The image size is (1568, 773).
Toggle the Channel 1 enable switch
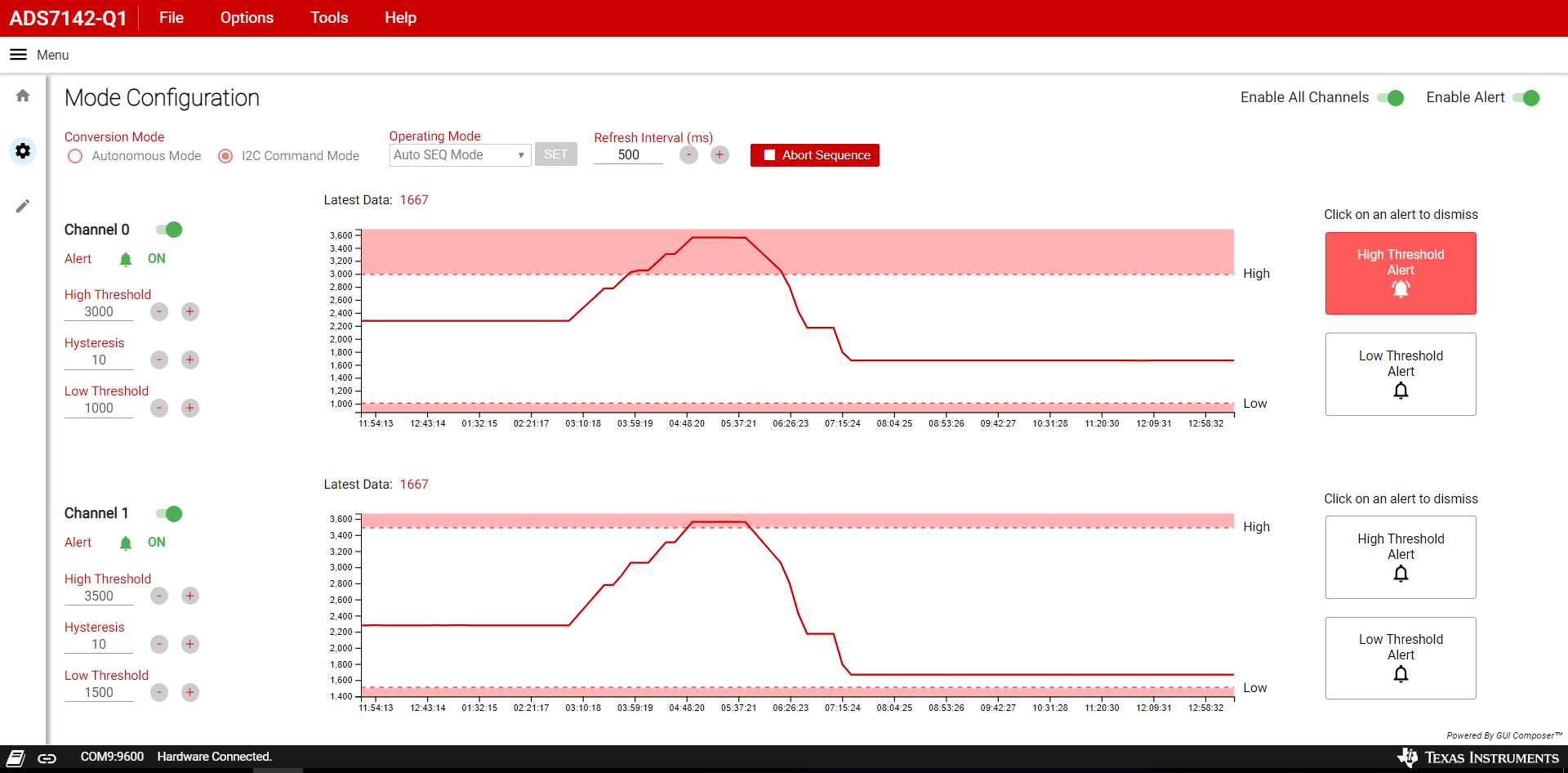169,514
